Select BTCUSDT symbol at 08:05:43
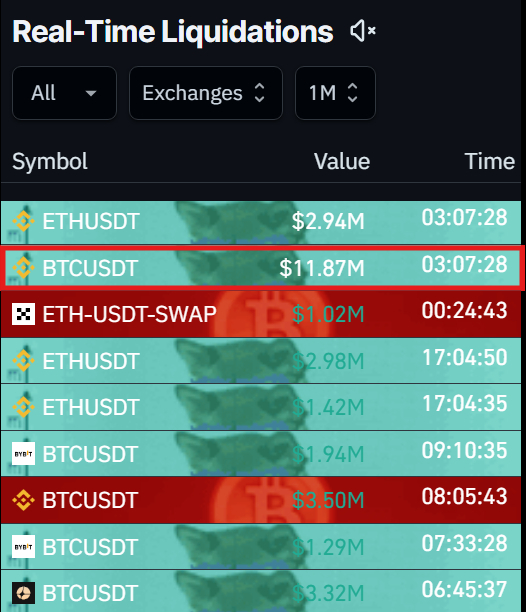 click(90, 500)
